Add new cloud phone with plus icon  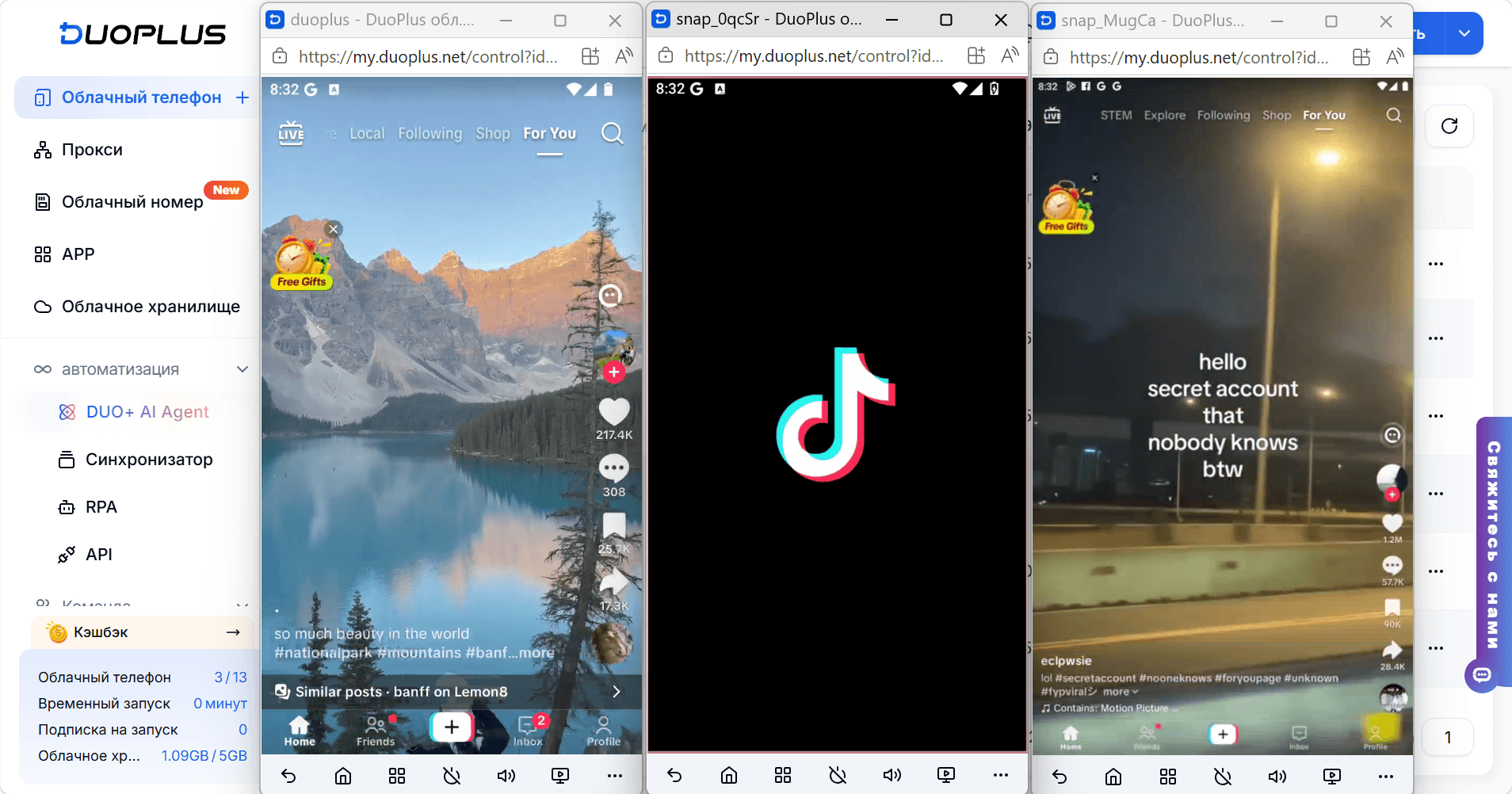coord(242,97)
